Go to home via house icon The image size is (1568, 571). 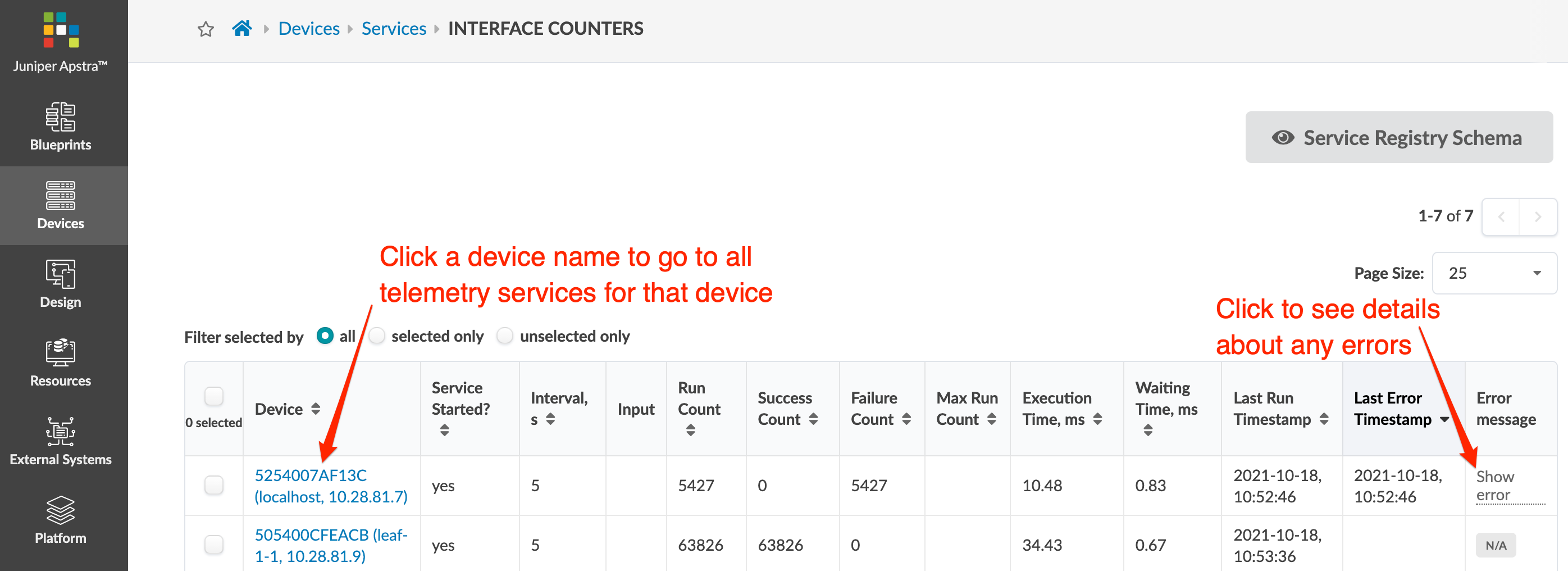click(241, 28)
